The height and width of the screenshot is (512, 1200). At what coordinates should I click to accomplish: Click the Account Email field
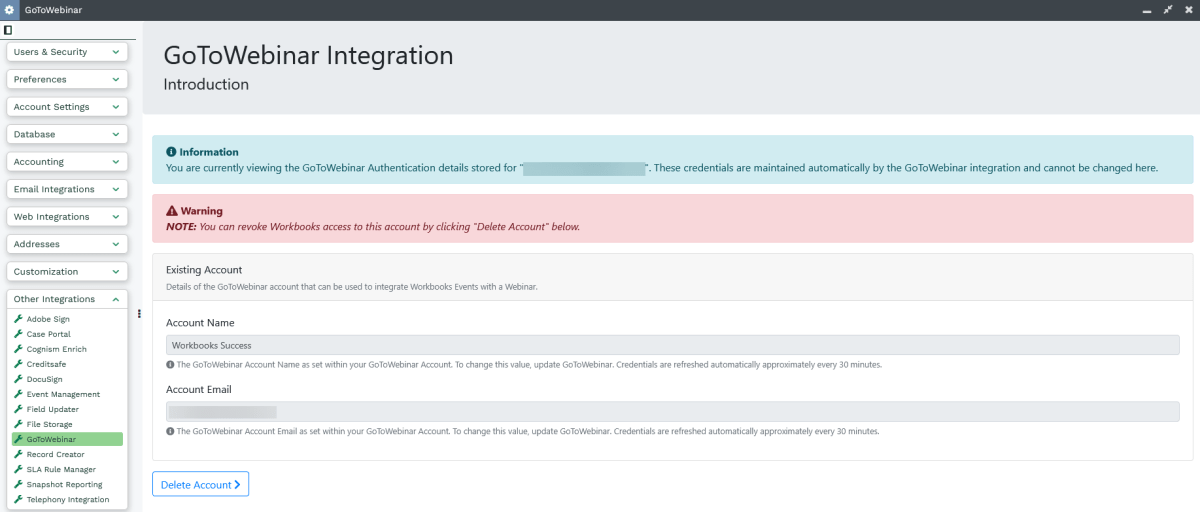pyautogui.click(x=672, y=411)
